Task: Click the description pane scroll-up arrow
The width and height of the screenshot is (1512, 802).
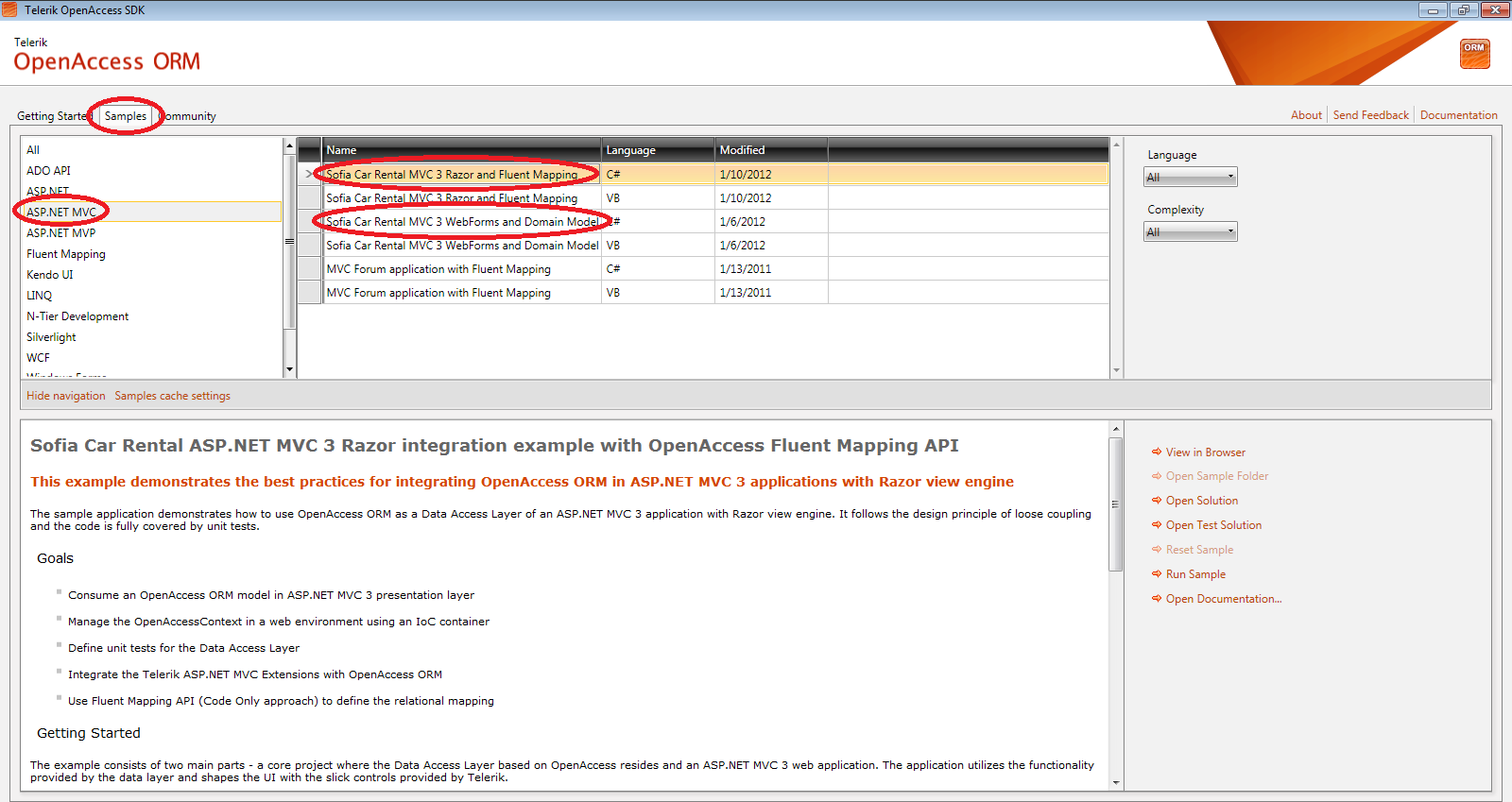Action: click(x=1116, y=430)
